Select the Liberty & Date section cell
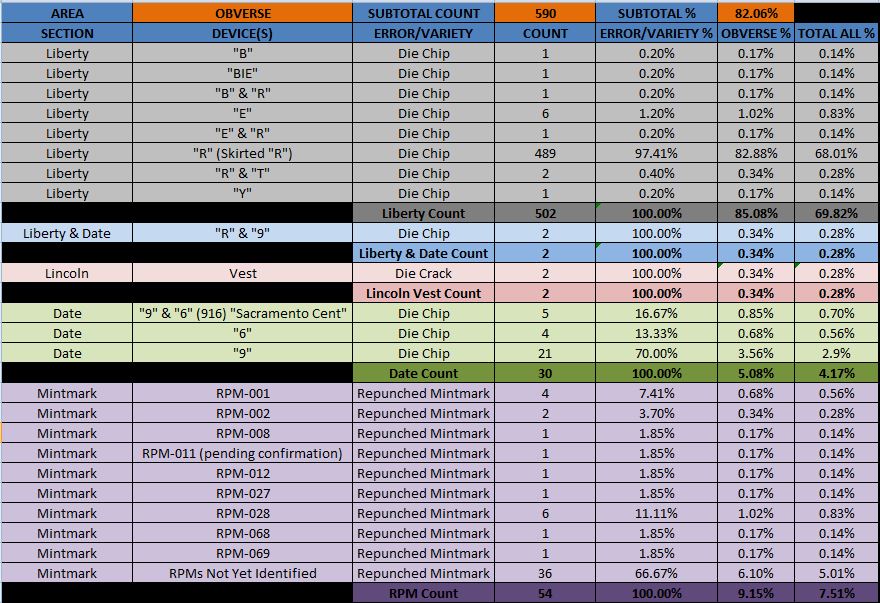Screen dimensions: 880x603 coord(67,234)
